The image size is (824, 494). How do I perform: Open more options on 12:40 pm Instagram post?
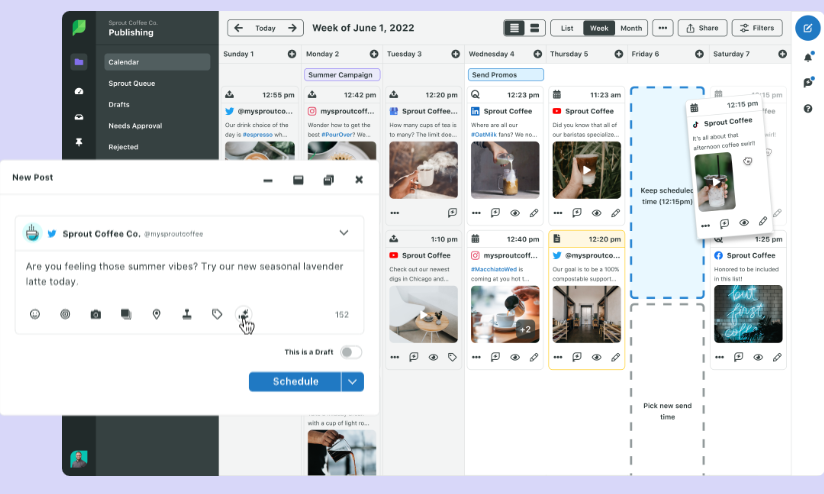click(x=476, y=357)
